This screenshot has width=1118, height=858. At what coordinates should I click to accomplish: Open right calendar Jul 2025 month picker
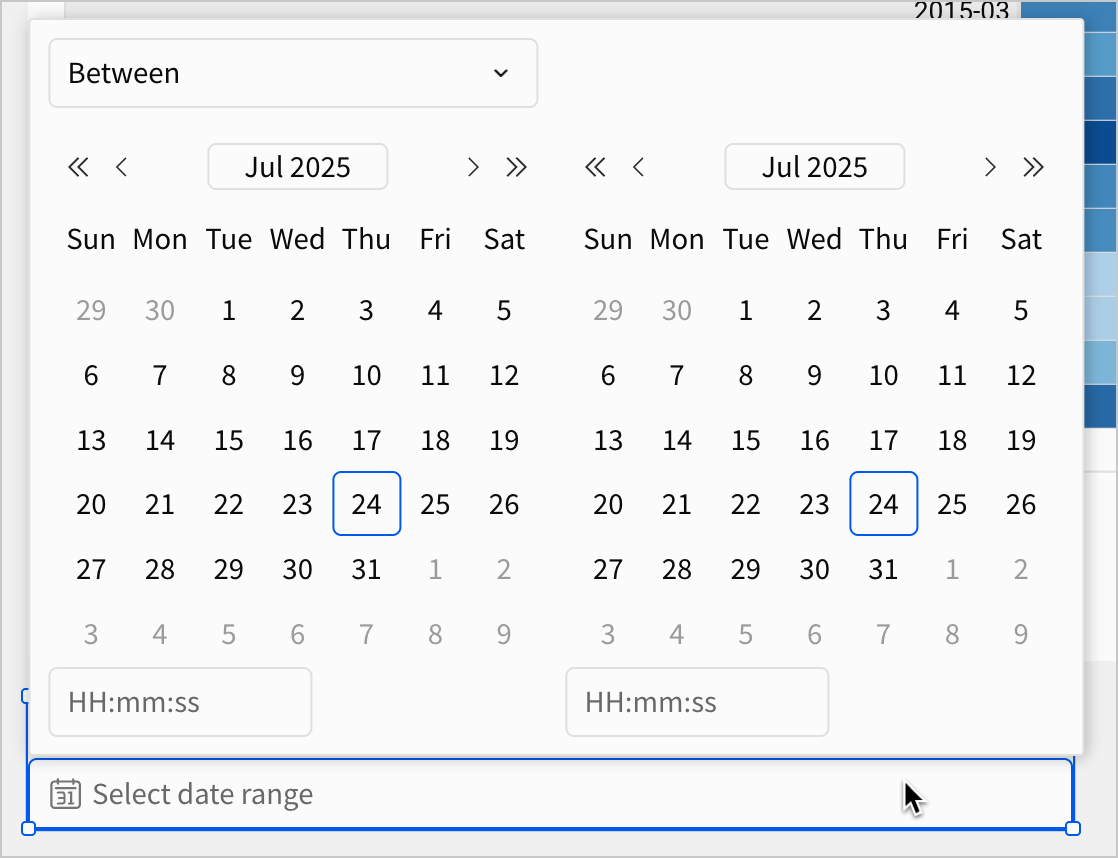pos(814,167)
